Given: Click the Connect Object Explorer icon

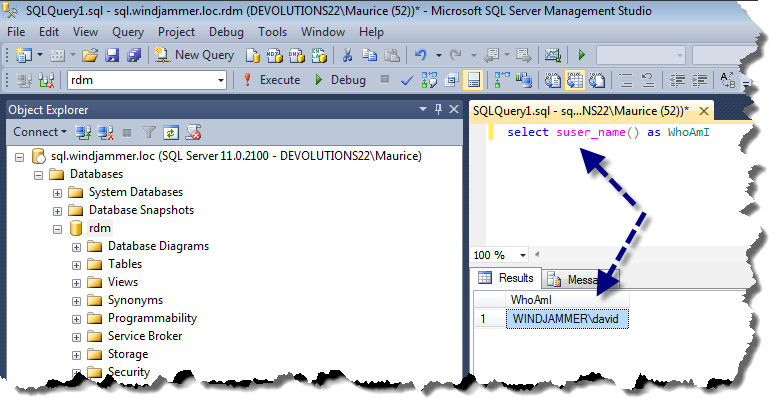Looking at the screenshot, I should point(83,132).
